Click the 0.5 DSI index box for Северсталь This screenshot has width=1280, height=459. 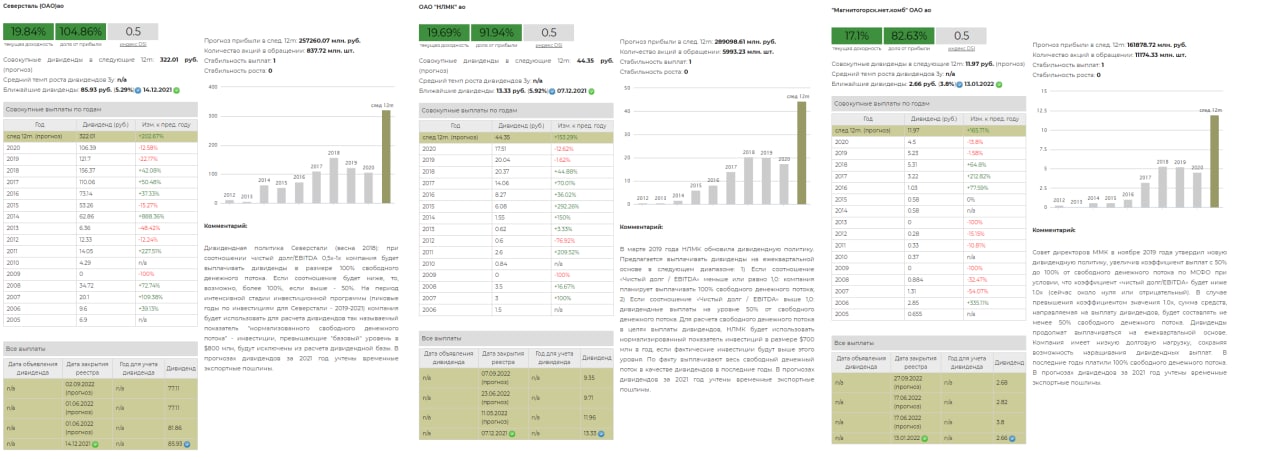133,33
